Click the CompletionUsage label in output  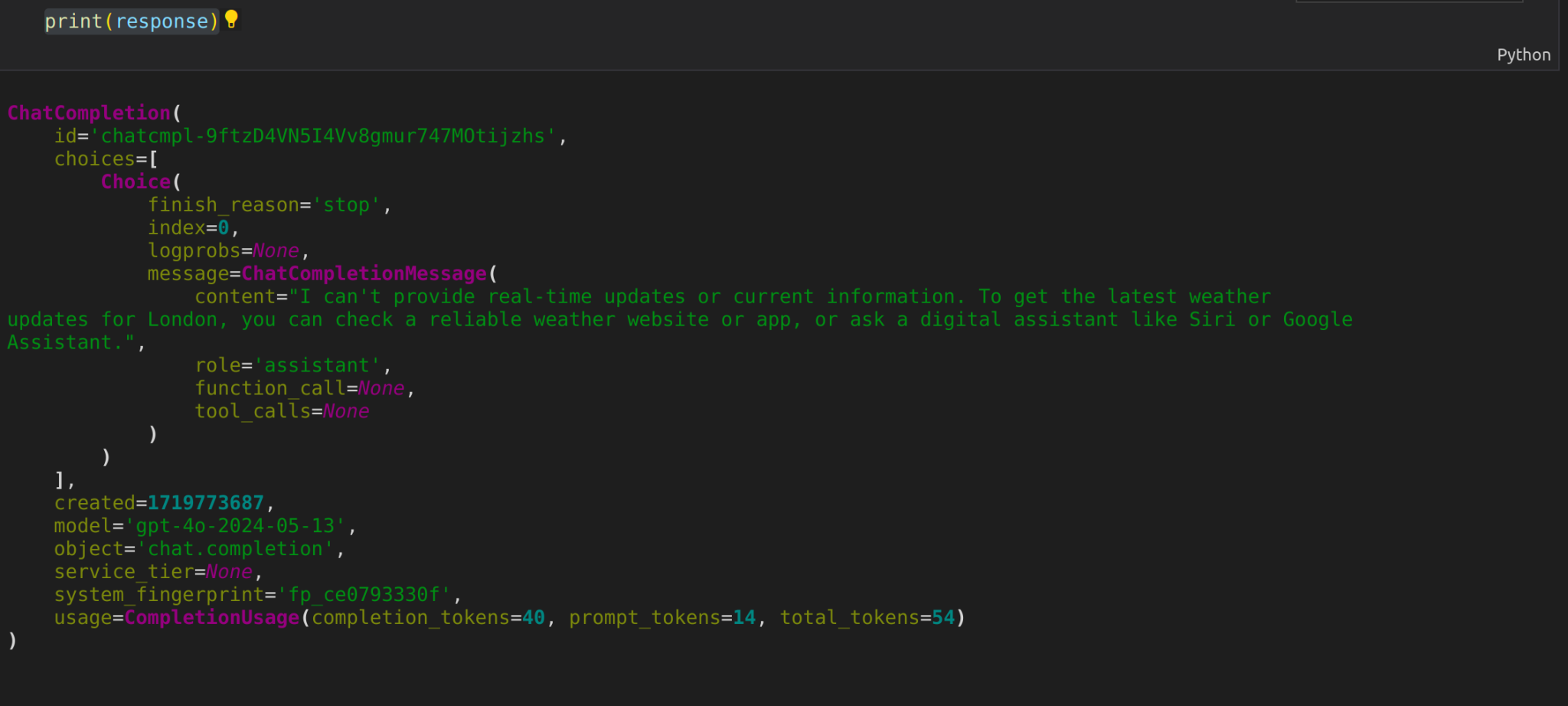[x=211, y=617]
